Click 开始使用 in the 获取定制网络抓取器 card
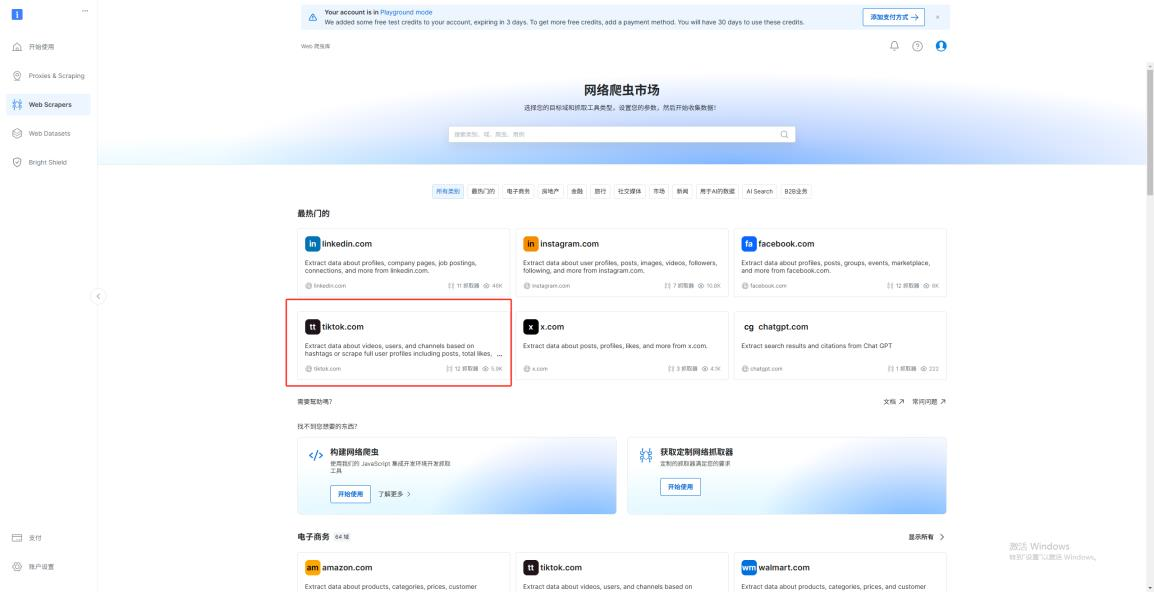The height and width of the screenshot is (592, 1154). click(x=680, y=487)
